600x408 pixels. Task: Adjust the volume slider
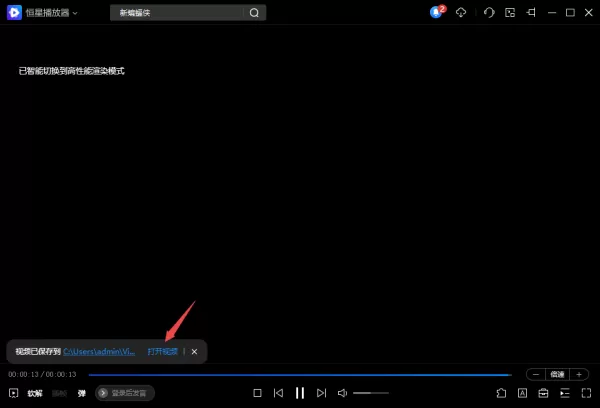pos(371,393)
